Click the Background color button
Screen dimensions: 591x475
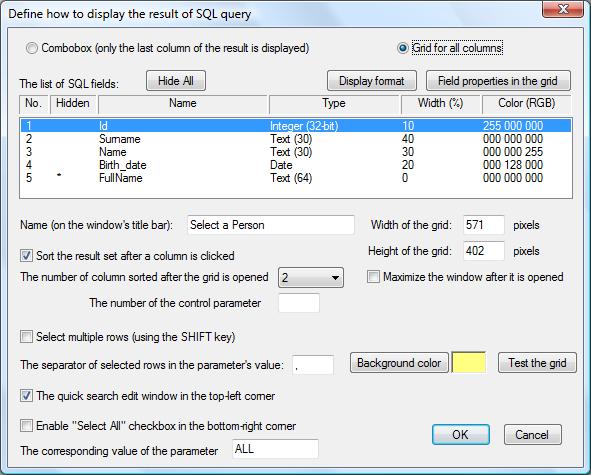(x=399, y=363)
